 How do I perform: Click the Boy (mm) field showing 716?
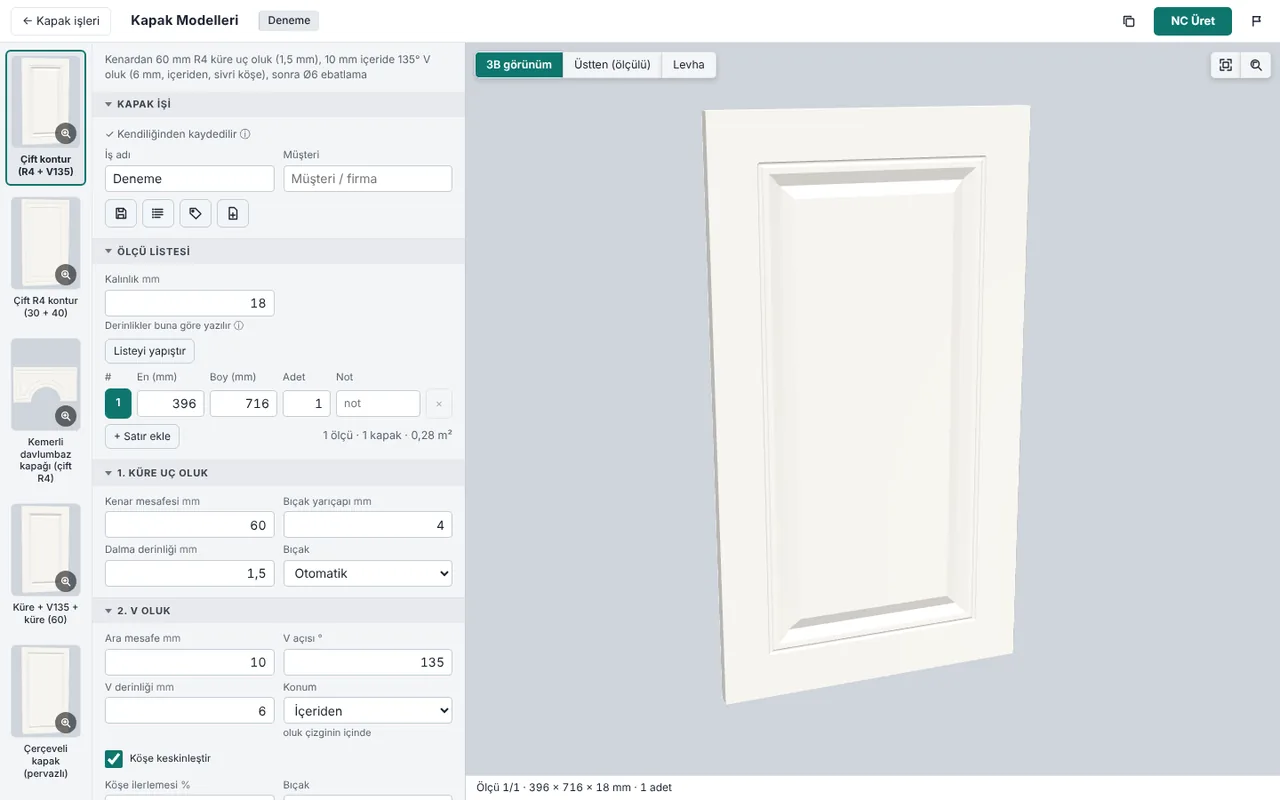[x=244, y=404]
